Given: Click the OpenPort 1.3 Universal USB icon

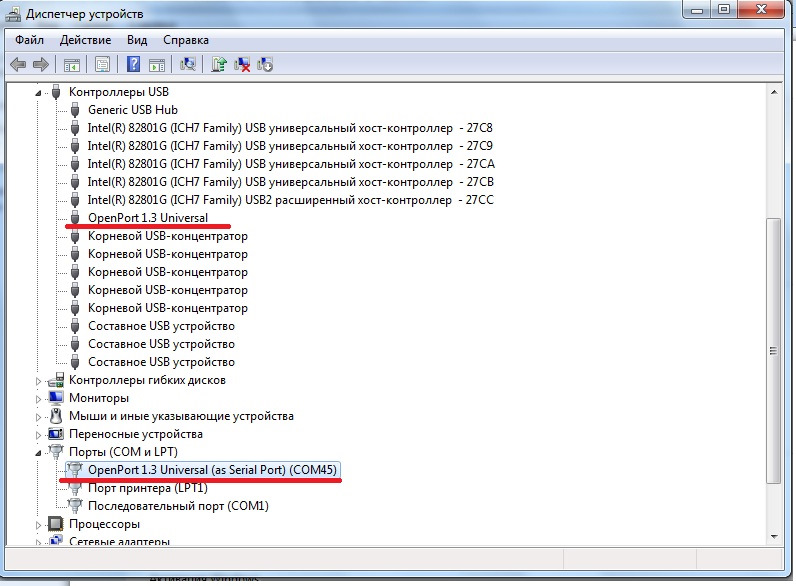Looking at the screenshot, I should (x=75, y=218).
